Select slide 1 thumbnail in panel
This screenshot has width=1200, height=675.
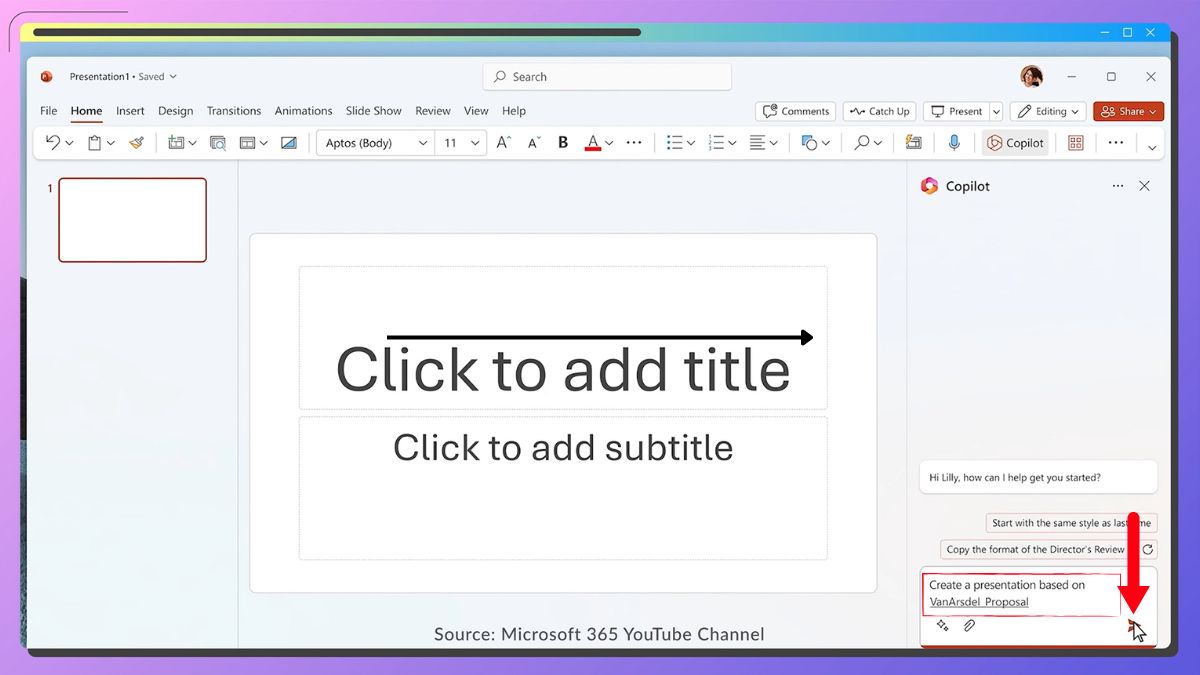pyautogui.click(x=132, y=220)
